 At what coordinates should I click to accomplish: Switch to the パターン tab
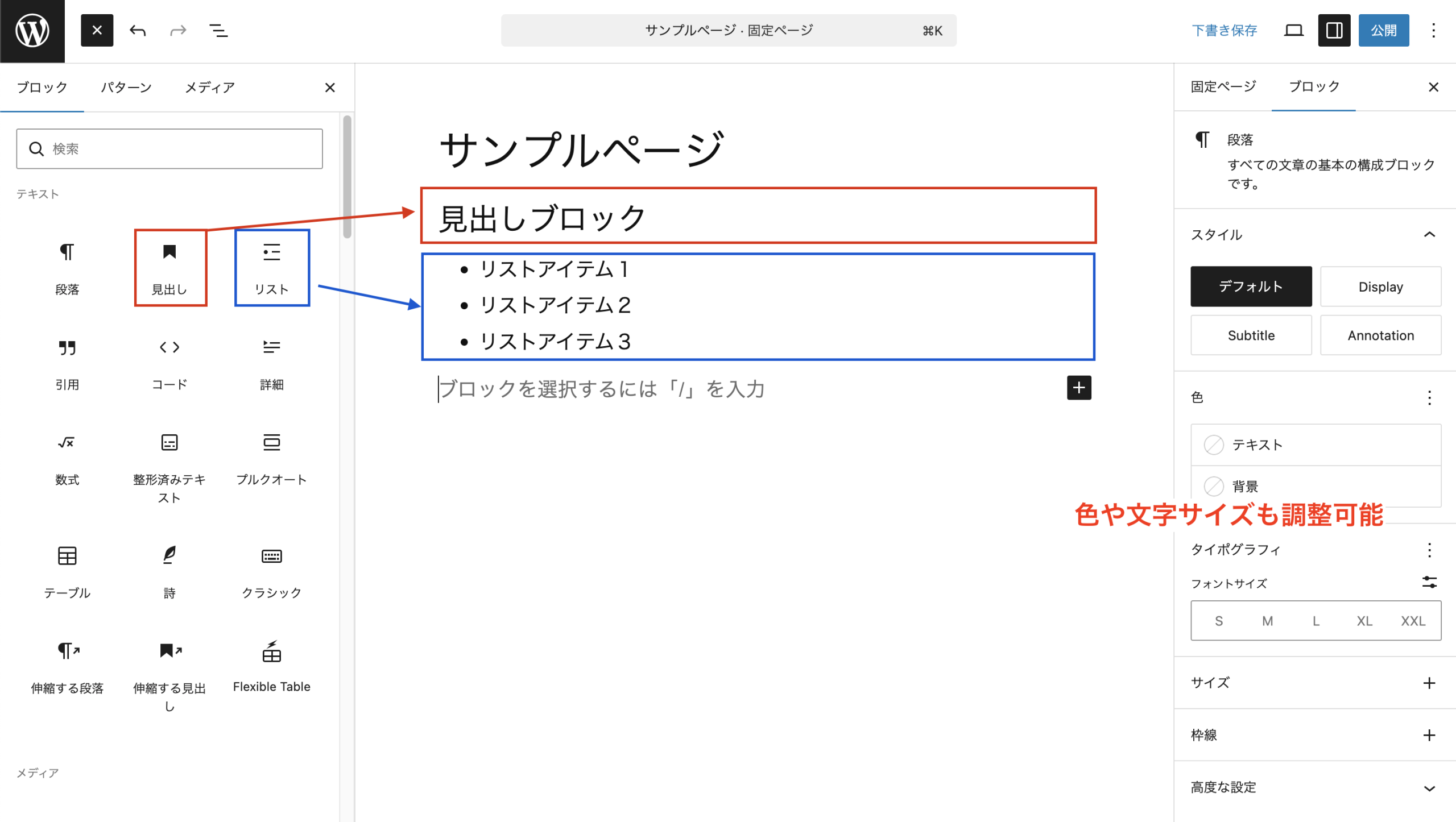[x=126, y=88]
